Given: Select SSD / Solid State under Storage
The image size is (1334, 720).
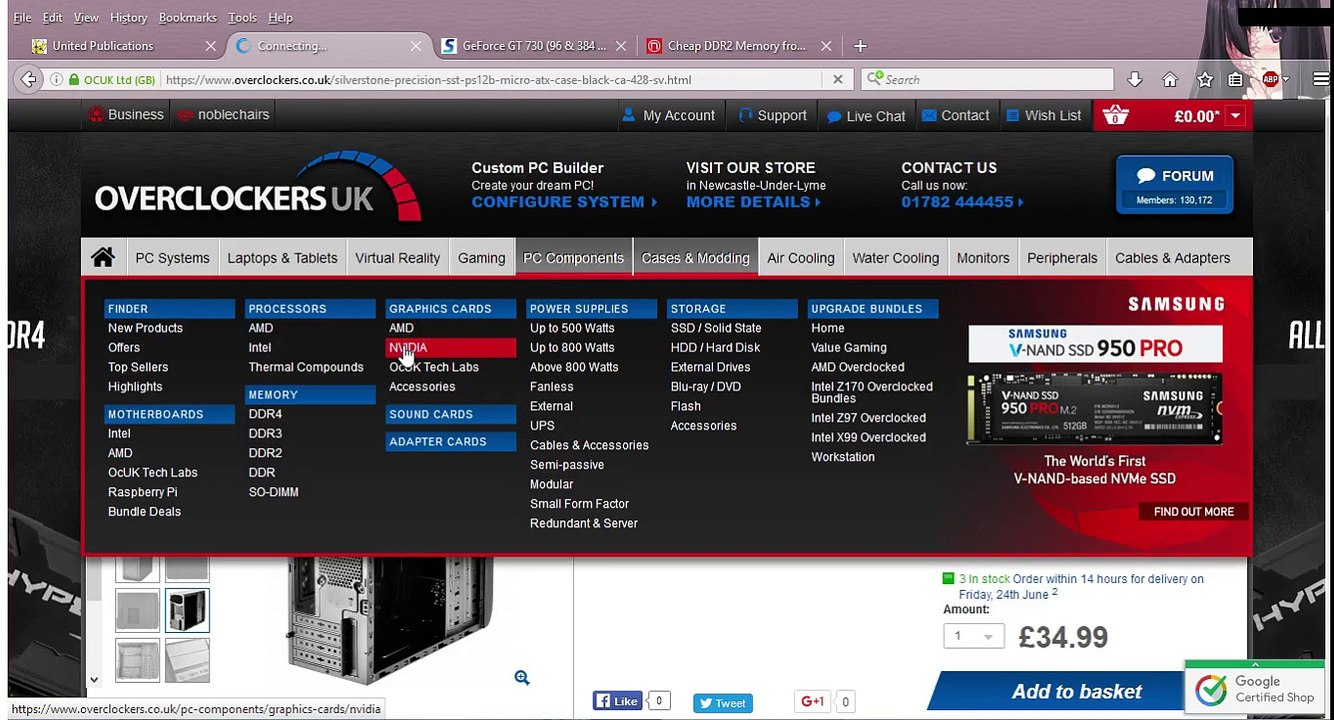Looking at the screenshot, I should [716, 328].
